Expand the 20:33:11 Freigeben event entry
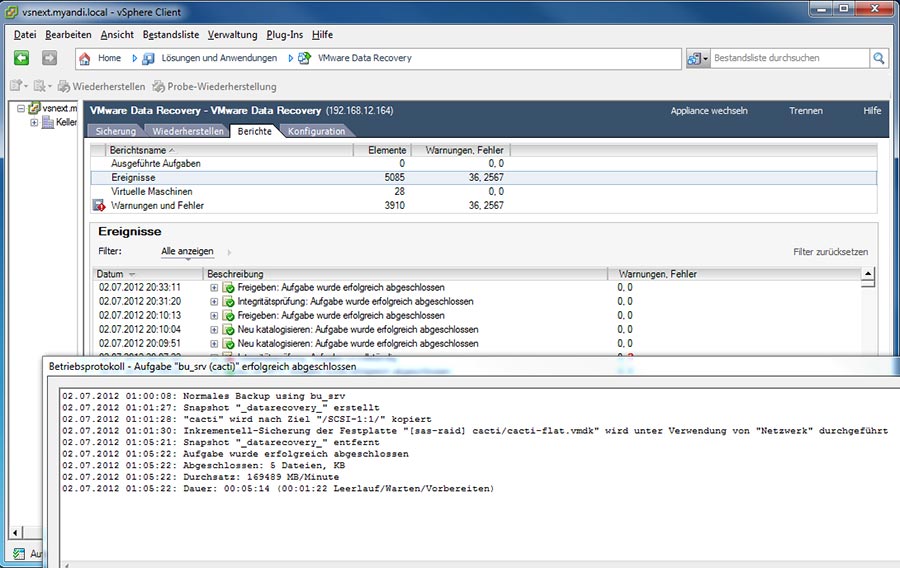The width and height of the screenshot is (900, 568). (214, 288)
